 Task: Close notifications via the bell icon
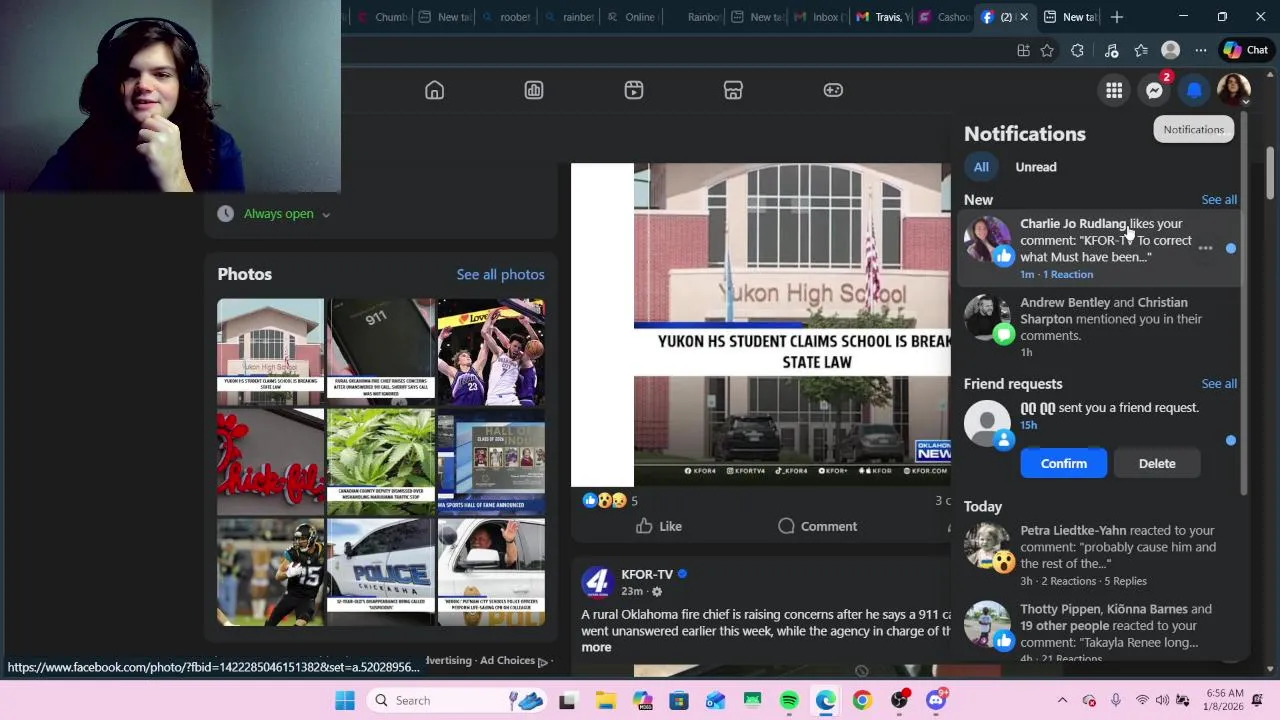1194,90
